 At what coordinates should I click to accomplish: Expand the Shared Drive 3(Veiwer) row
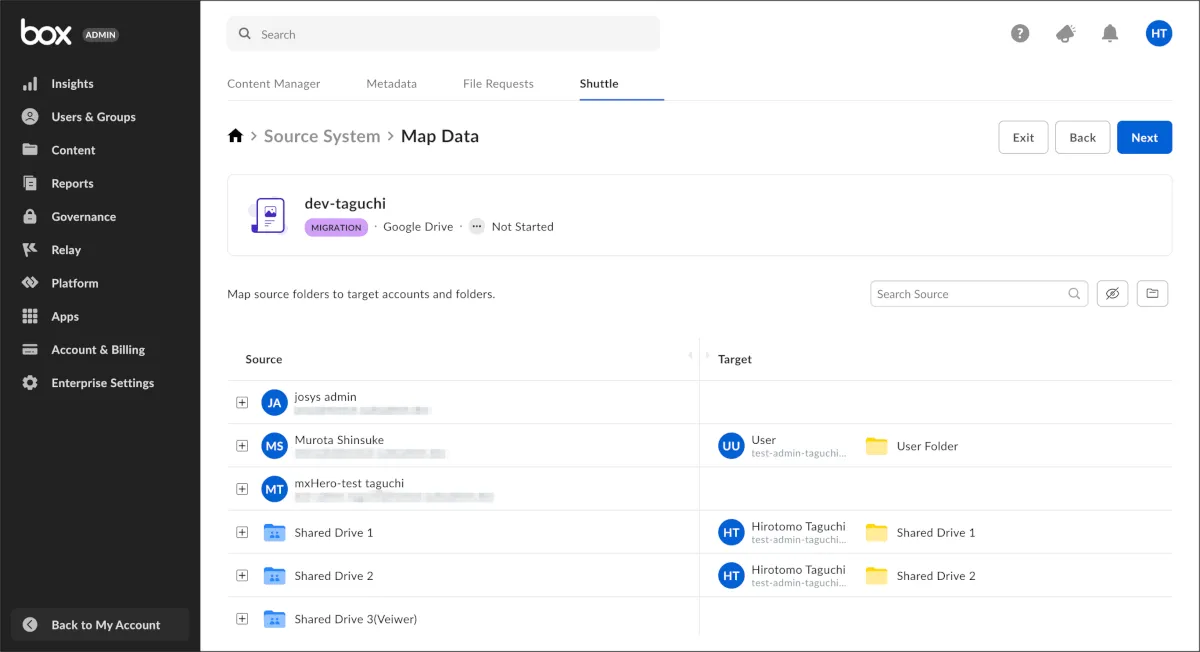(242, 619)
